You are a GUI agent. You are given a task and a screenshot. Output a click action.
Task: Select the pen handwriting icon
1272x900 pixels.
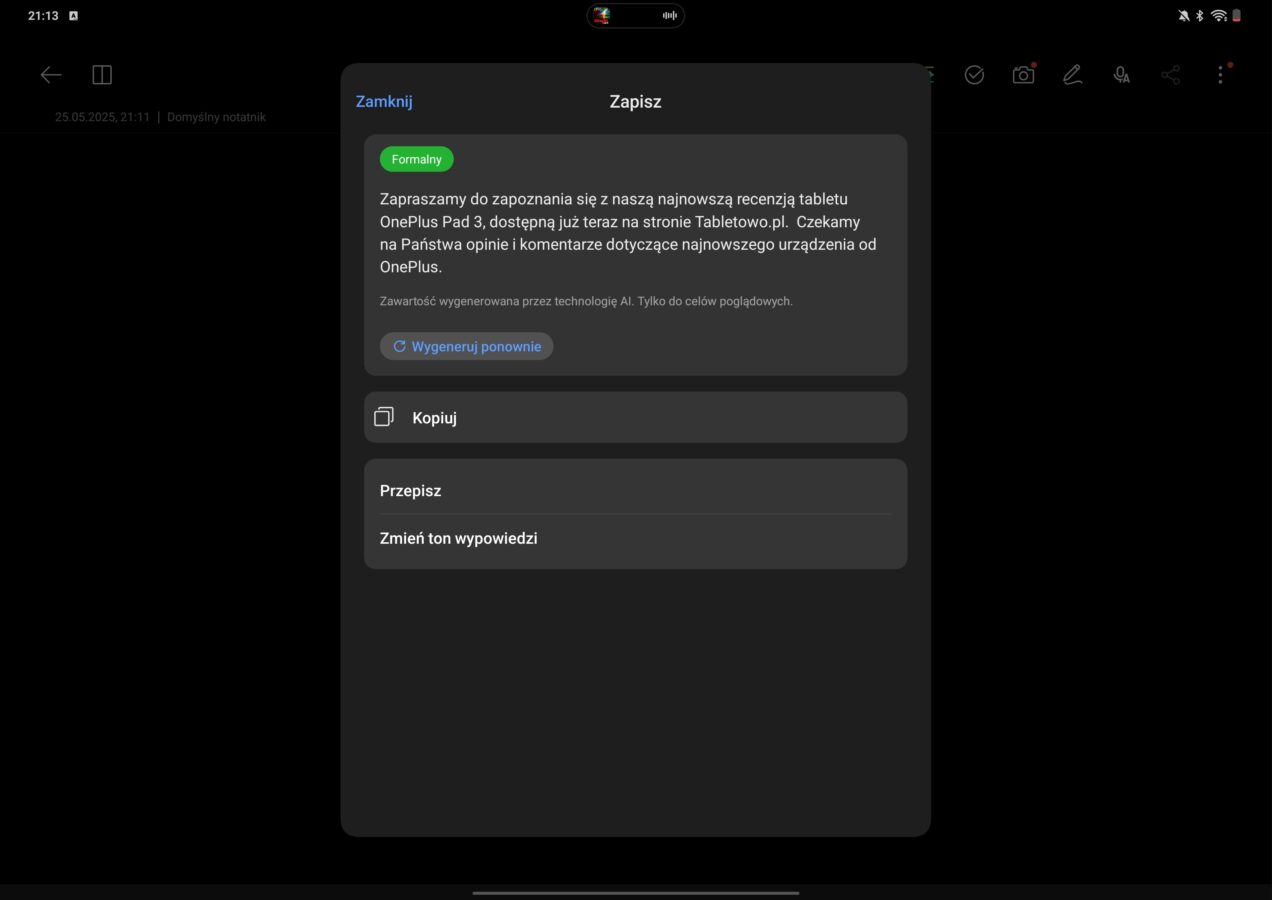[x=1072, y=75]
